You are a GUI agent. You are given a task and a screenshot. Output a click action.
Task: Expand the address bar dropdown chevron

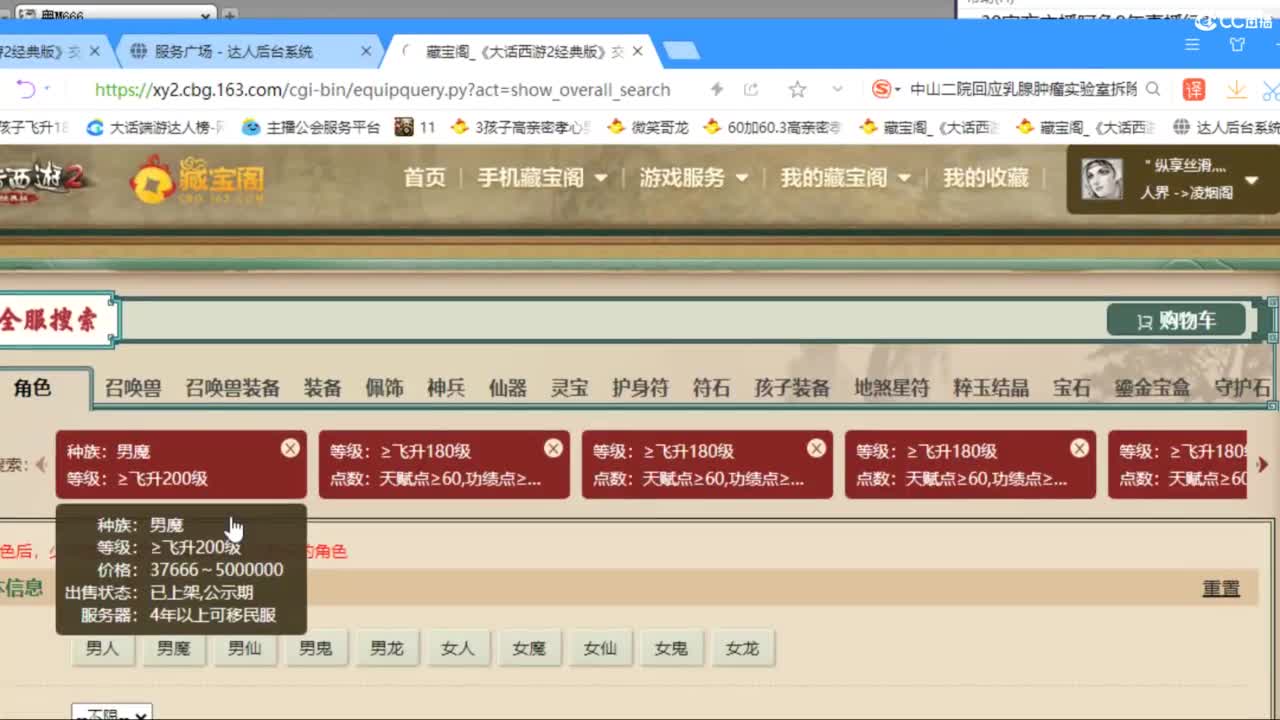pos(838,89)
